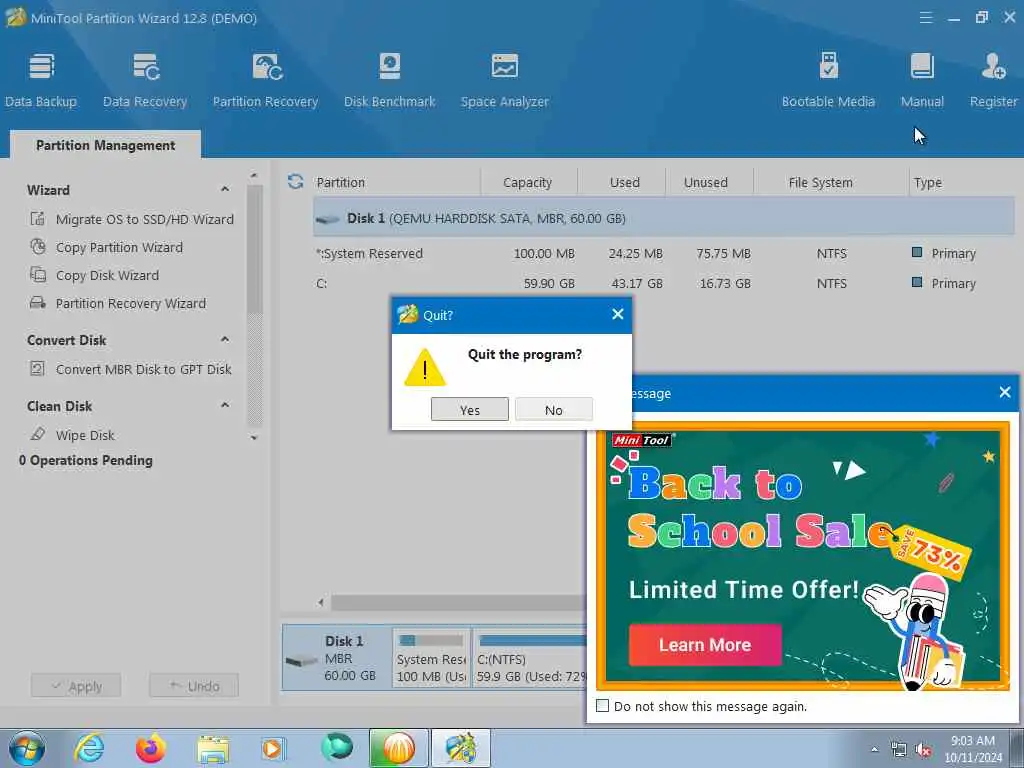Click No to cancel quitting
Screen dimensions: 1024x768
[x=554, y=409]
